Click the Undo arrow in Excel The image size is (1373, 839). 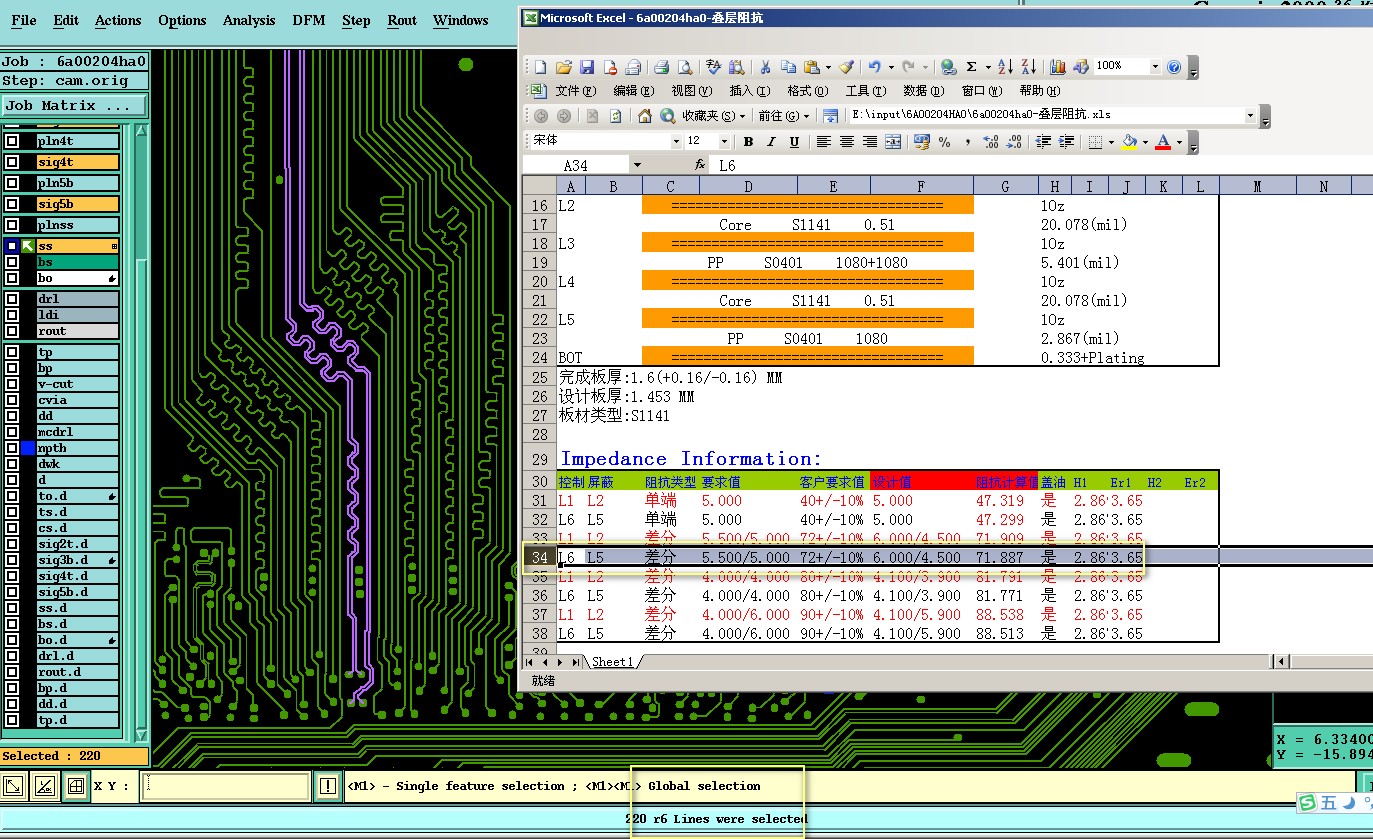click(875, 67)
